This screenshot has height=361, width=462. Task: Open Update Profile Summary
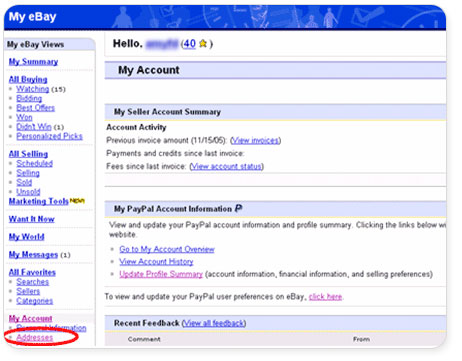coord(161,274)
